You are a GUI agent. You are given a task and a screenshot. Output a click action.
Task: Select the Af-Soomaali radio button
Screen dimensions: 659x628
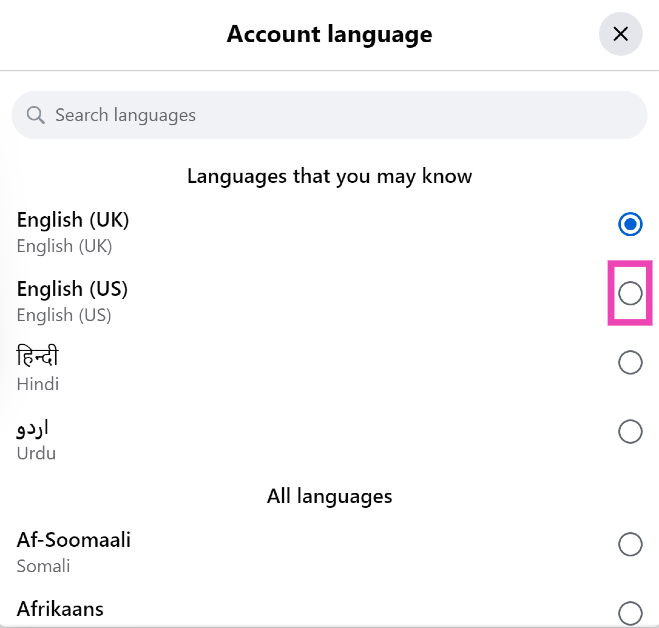[630, 544]
